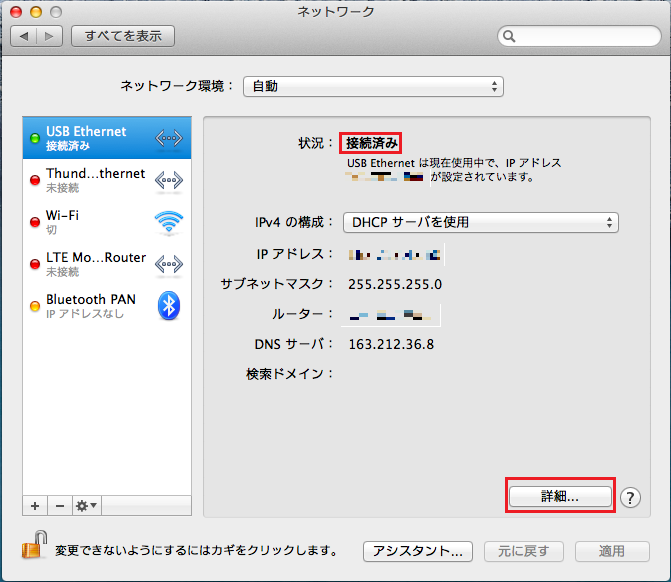Open the help question mark button
This screenshot has width=671, height=582.
tap(630, 497)
